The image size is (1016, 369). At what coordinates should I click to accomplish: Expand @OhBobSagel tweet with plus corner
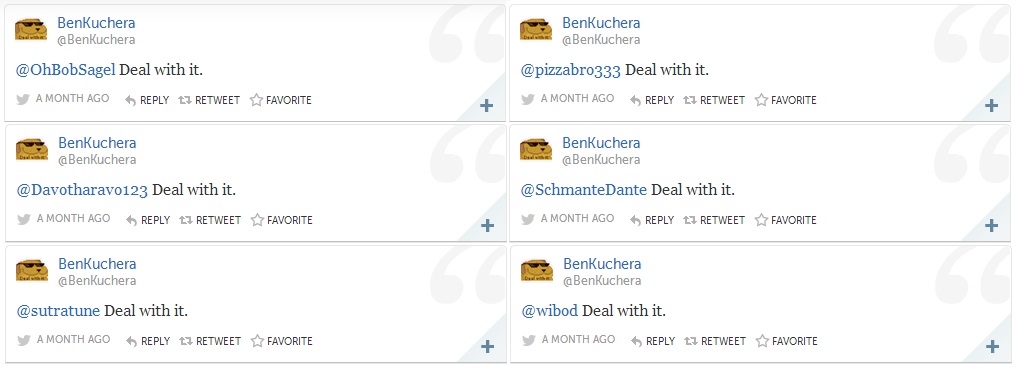487,106
